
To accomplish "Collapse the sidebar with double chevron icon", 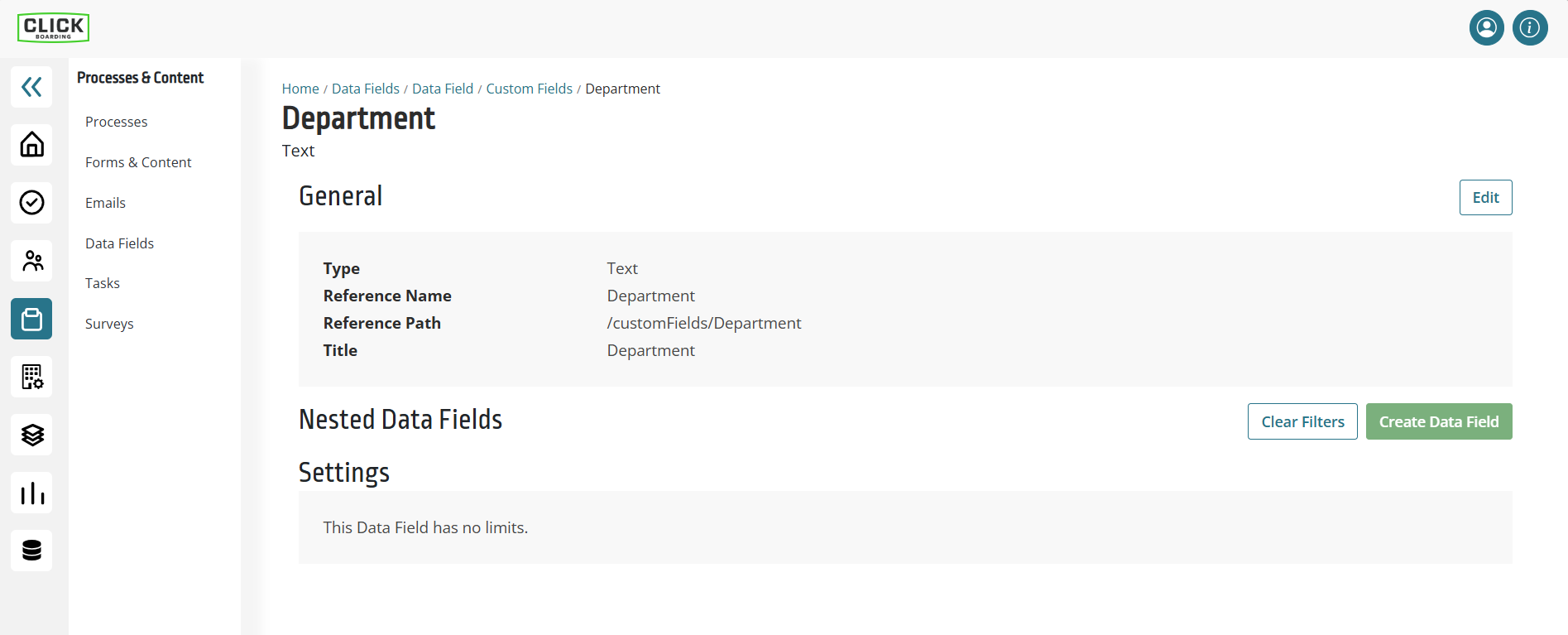I will click(31, 87).
